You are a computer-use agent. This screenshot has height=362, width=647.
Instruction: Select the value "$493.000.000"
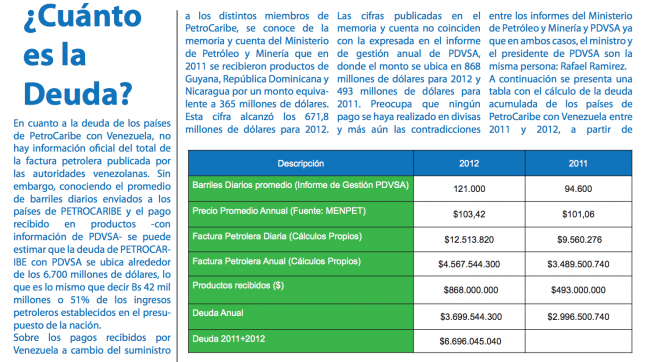pos(578,290)
